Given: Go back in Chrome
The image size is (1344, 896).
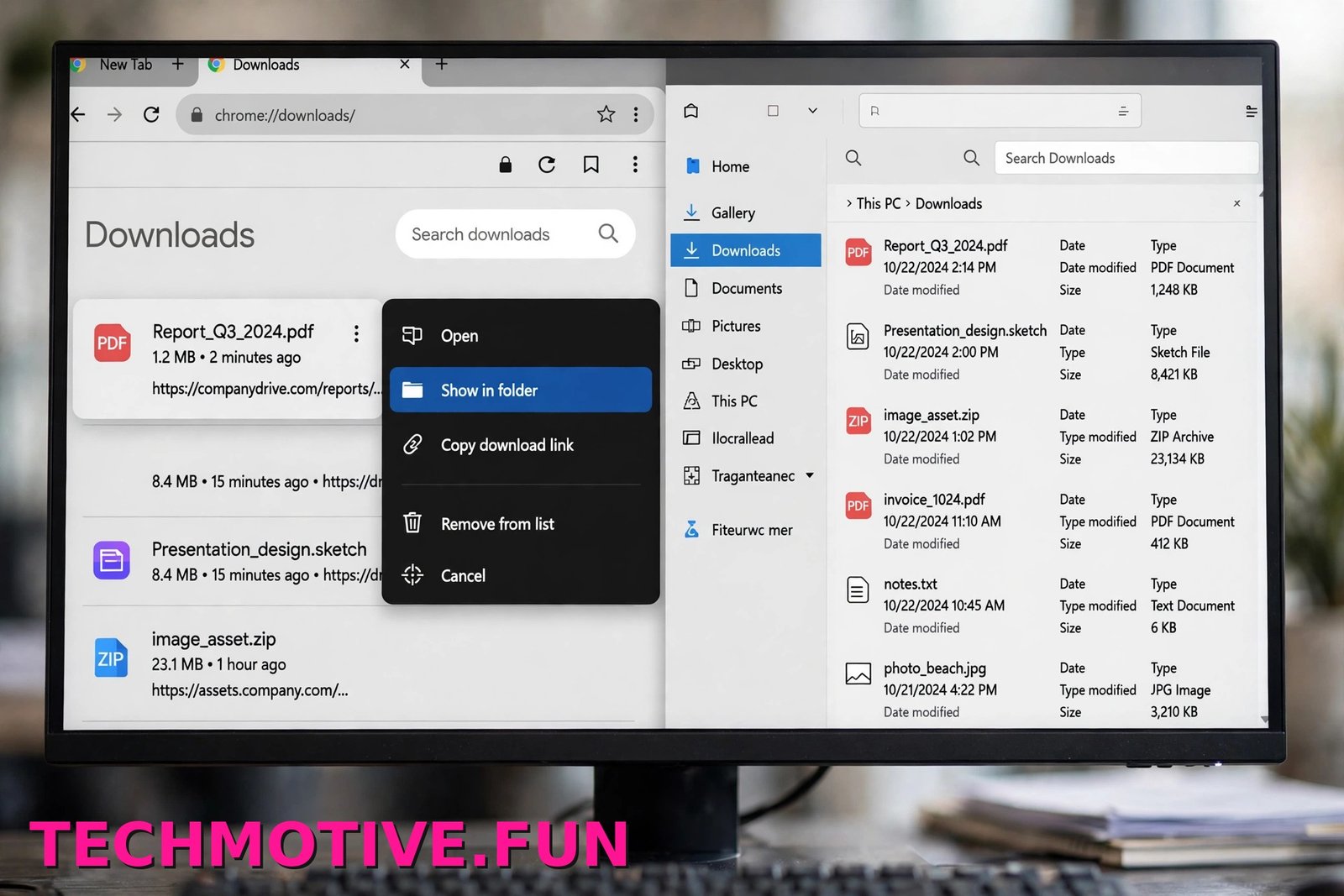Looking at the screenshot, I should tap(78, 114).
